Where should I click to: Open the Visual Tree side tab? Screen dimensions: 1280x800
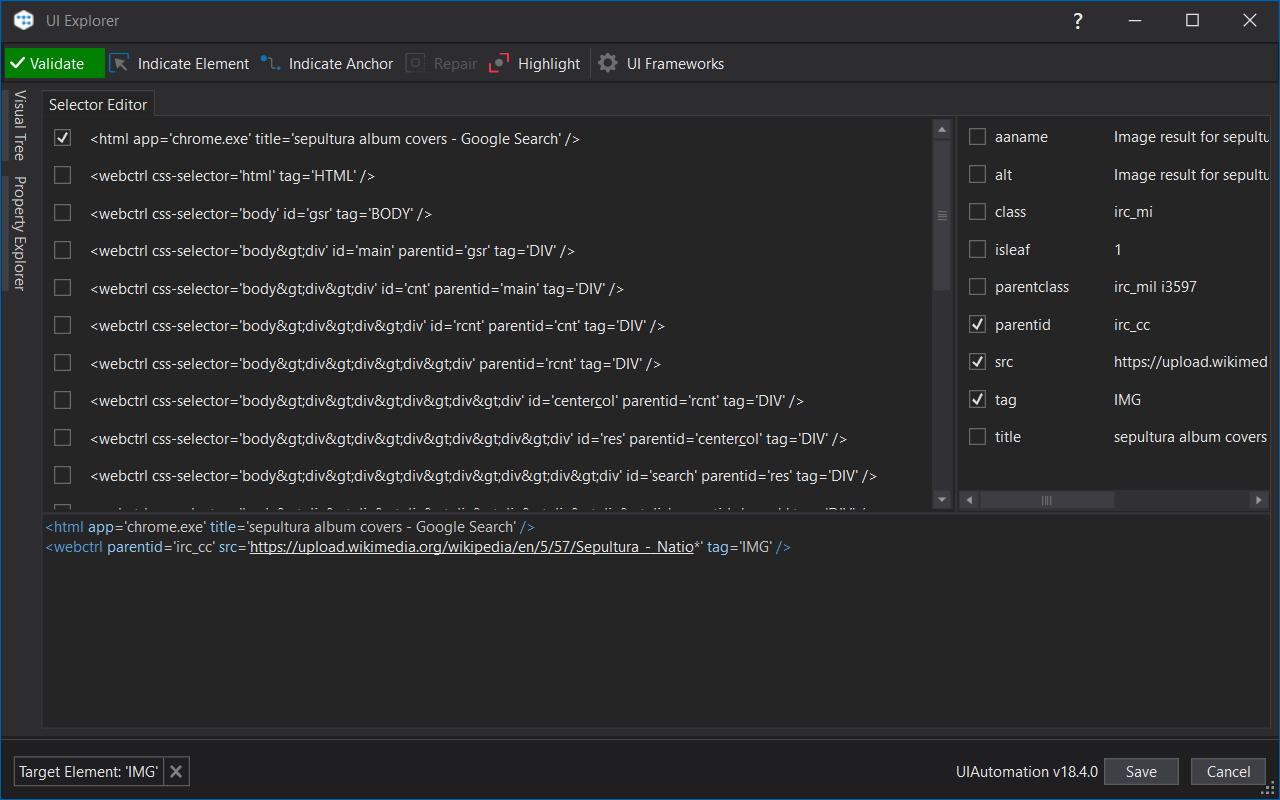tap(19, 125)
